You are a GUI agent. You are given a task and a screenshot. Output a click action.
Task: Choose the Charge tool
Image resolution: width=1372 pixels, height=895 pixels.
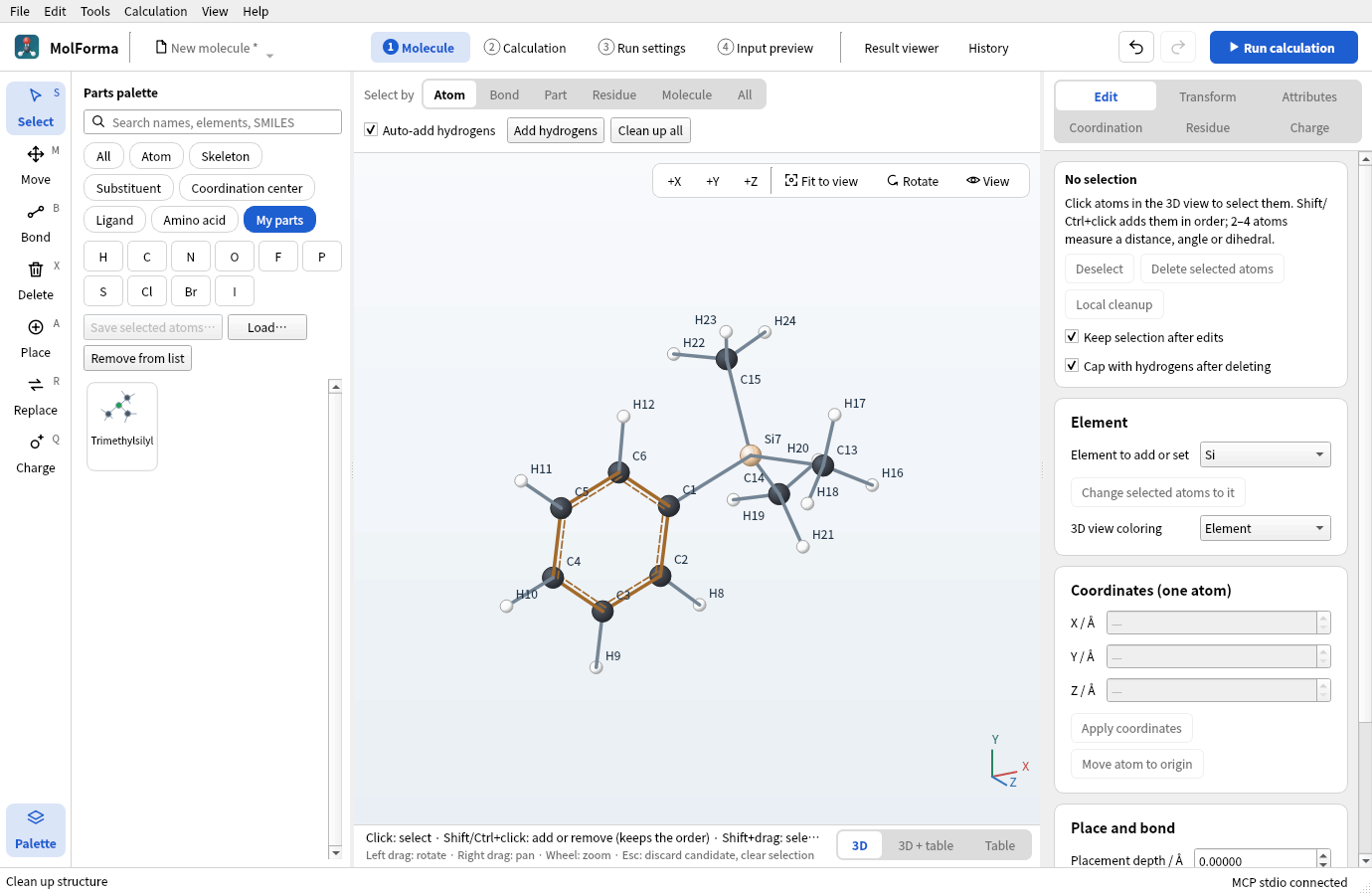[36, 453]
